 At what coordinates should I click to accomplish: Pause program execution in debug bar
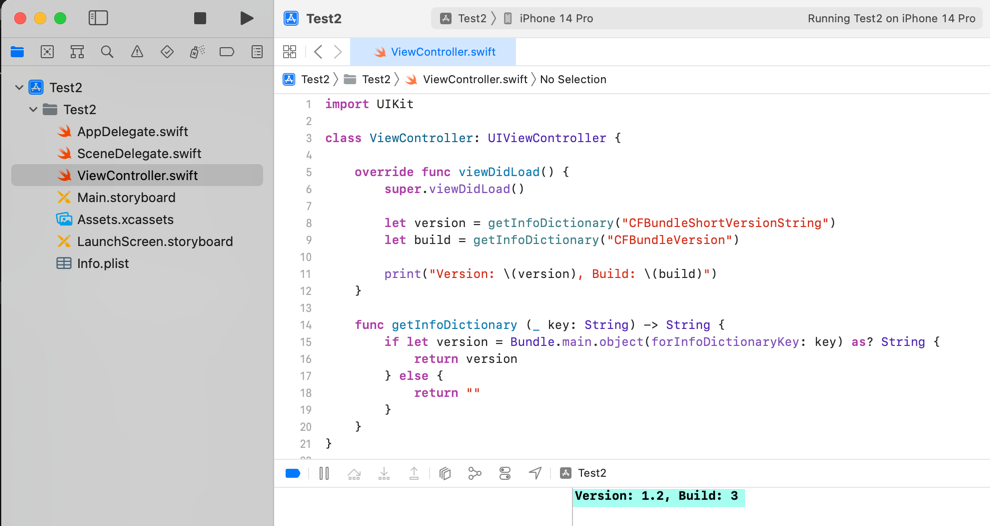pyautogui.click(x=324, y=474)
